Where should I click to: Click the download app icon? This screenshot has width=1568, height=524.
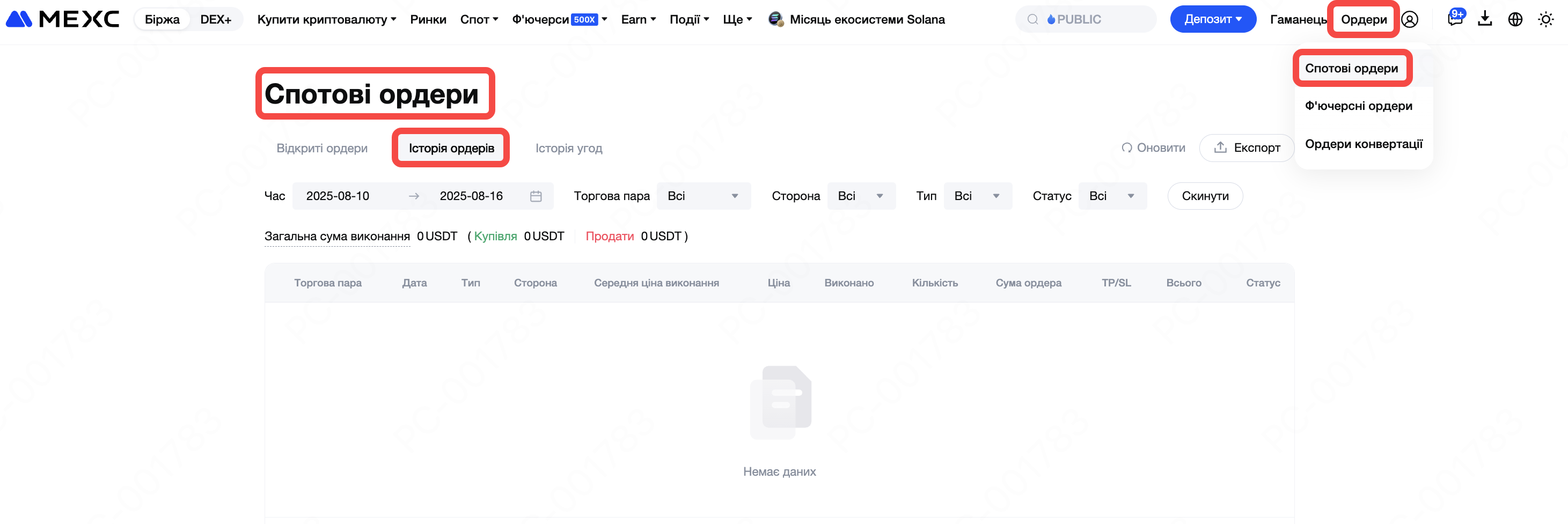pyautogui.click(x=1485, y=19)
